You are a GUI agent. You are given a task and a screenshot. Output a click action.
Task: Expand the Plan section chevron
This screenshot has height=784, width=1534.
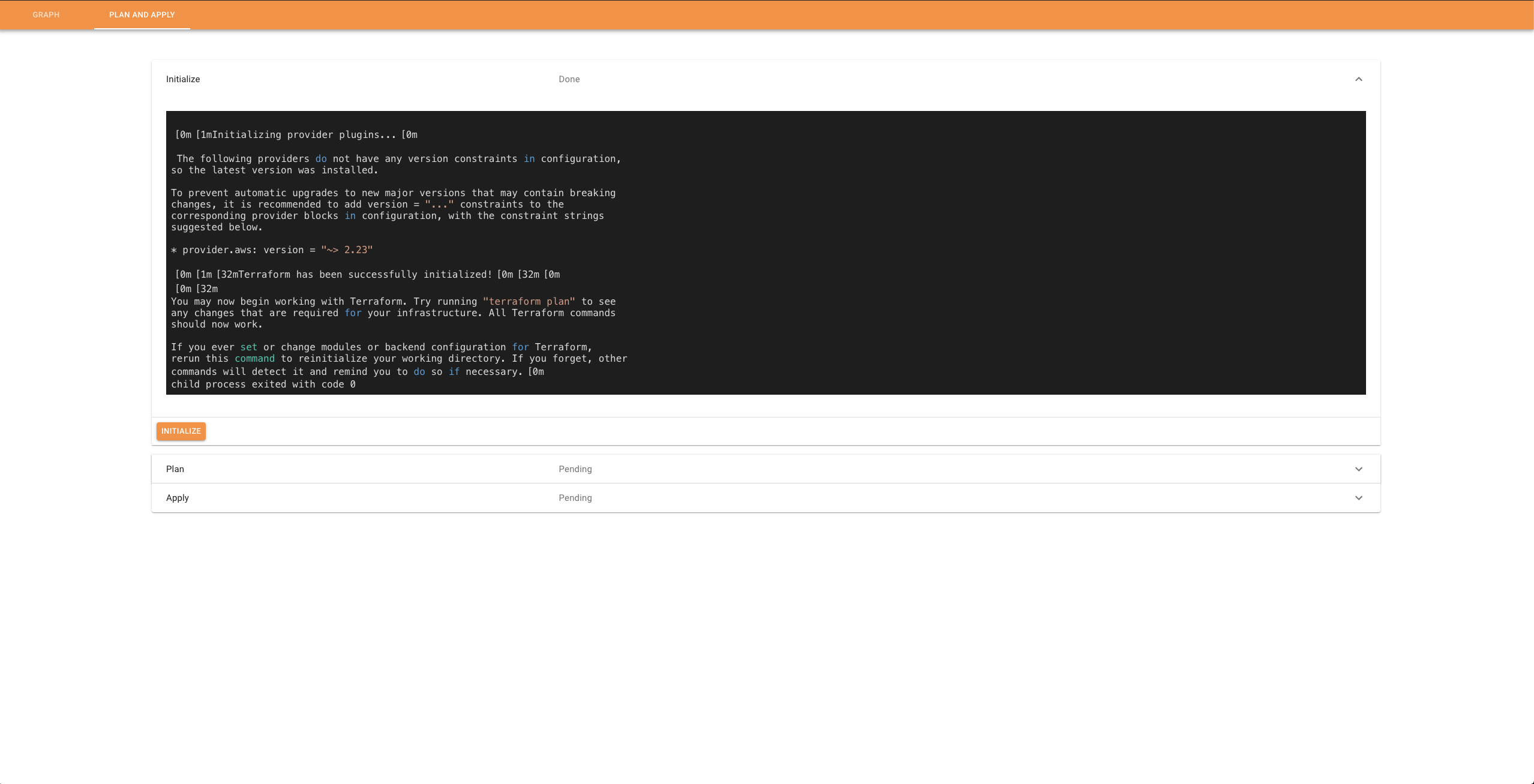pyautogui.click(x=1358, y=469)
